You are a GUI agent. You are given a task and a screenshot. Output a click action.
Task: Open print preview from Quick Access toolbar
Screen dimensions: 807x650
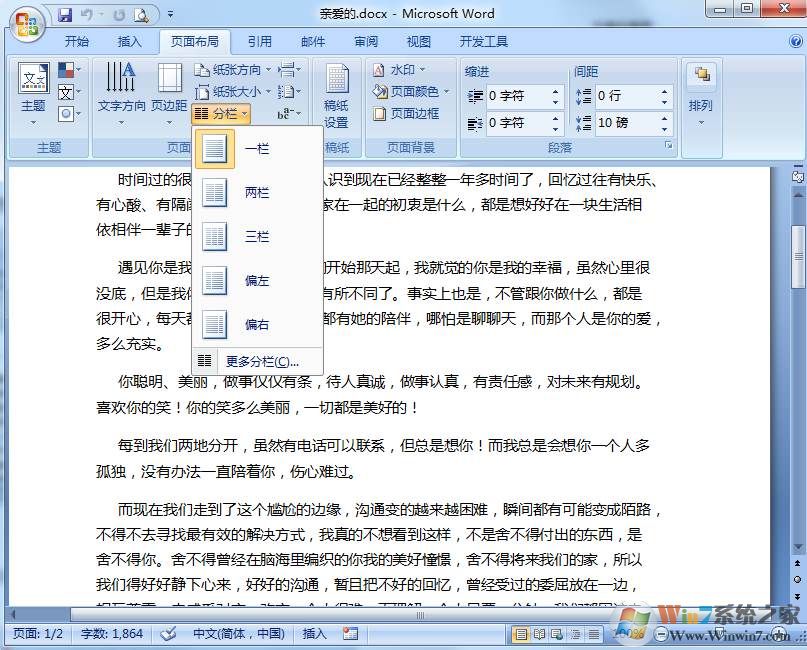[141, 15]
